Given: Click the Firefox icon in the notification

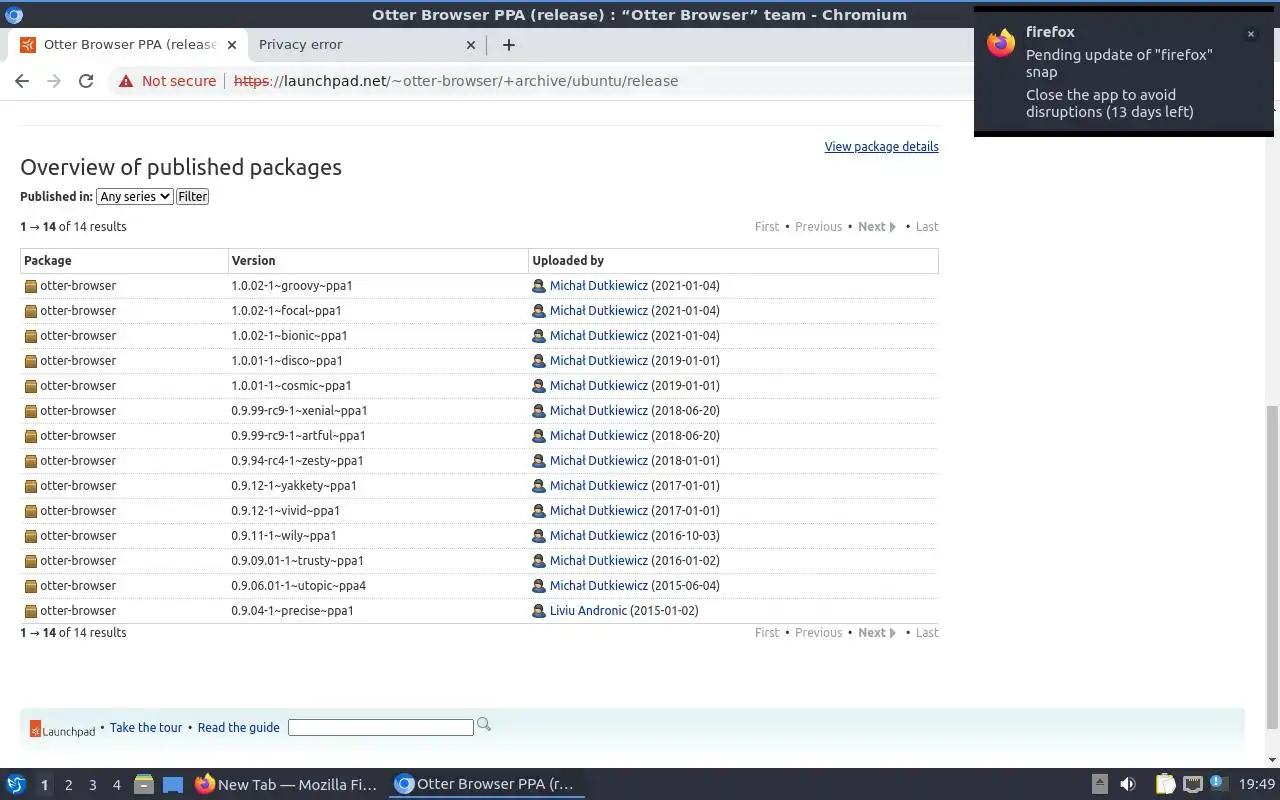Looking at the screenshot, I should [1001, 43].
